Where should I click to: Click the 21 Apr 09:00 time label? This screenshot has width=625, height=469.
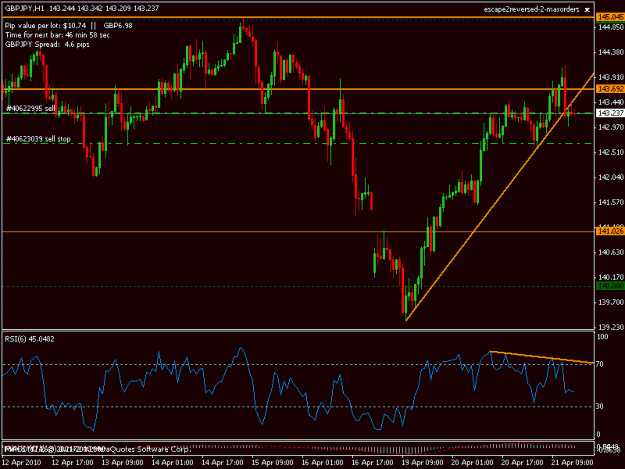coord(572,462)
